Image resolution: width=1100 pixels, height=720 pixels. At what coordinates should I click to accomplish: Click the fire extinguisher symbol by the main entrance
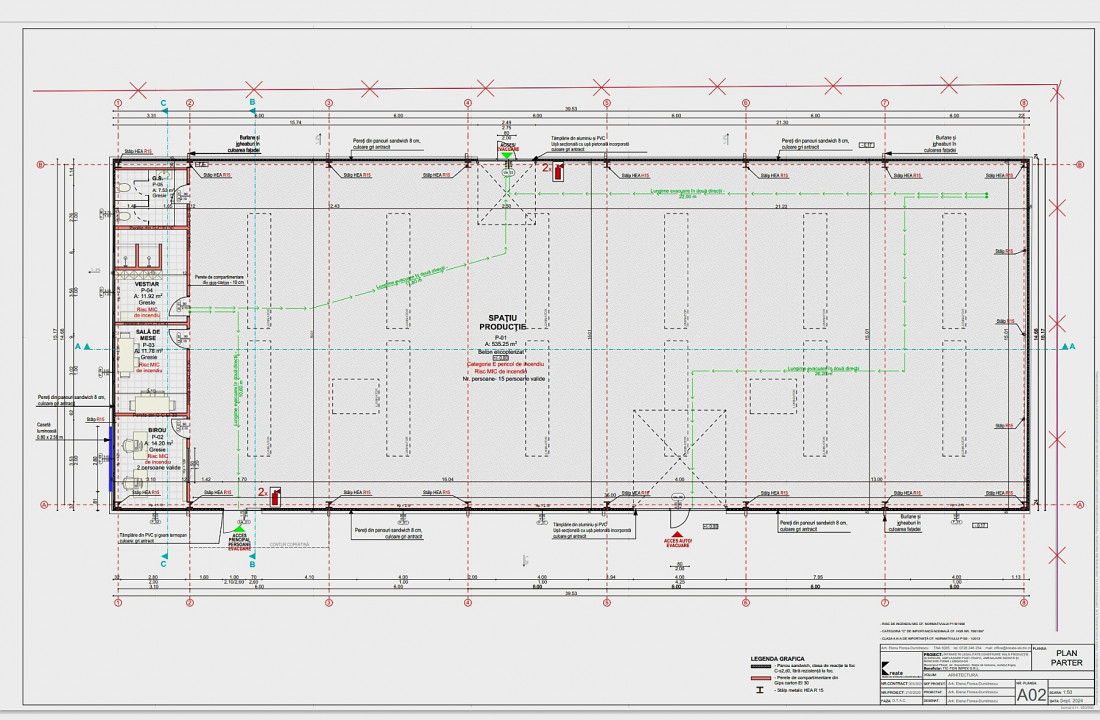274,493
